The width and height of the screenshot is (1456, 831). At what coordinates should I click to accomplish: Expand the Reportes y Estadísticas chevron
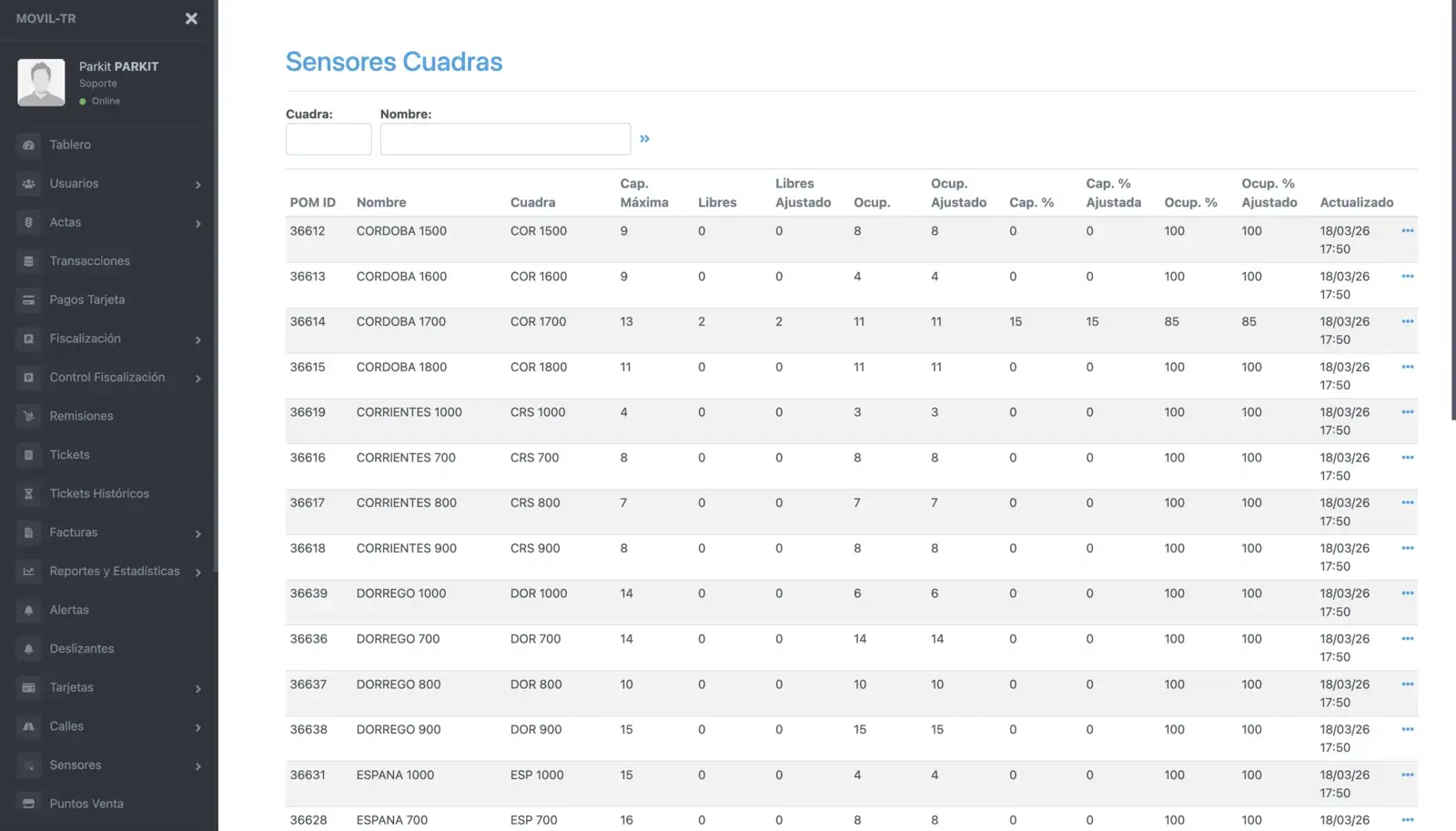pos(197,572)
